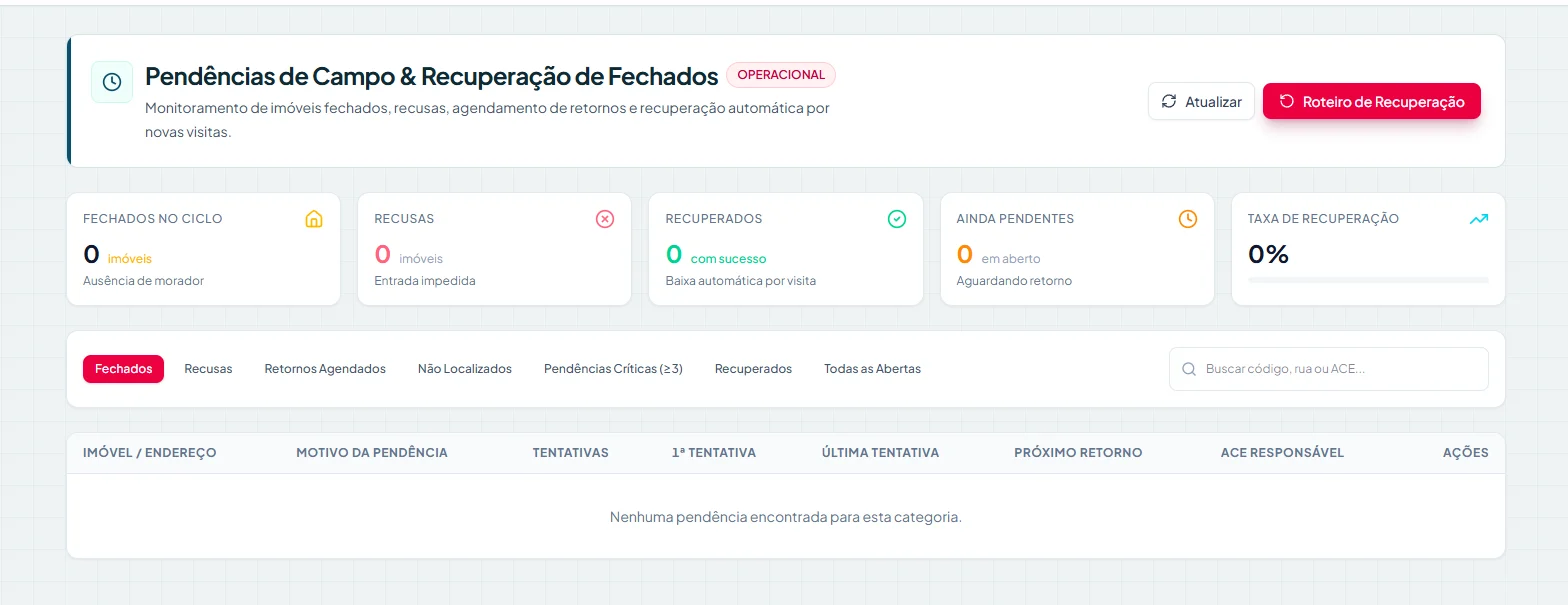
Task: Click the Entrada impedida text
Action: pyautogui.click(x=425, y=281)
